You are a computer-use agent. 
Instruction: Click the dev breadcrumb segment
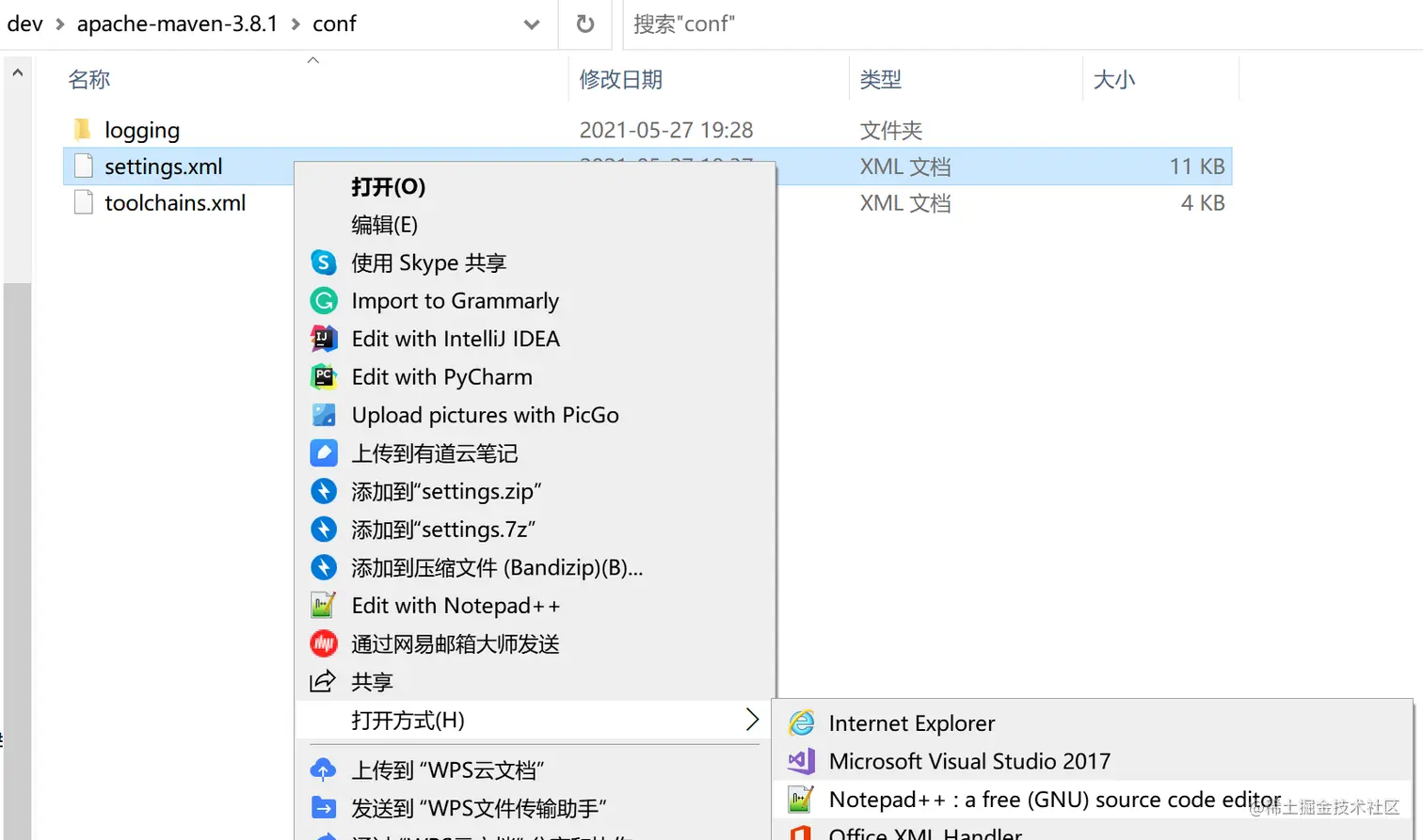[x=24, y=24]
